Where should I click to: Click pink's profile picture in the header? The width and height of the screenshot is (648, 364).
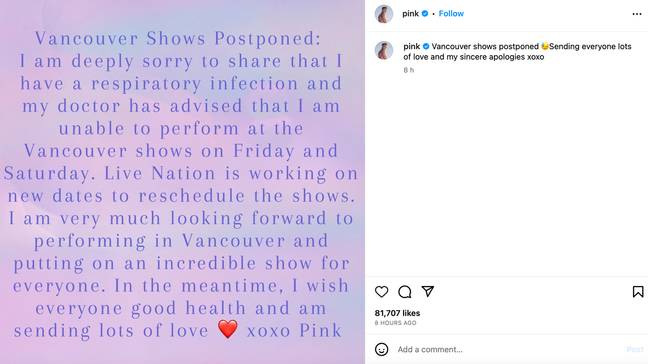click(384, 14)
